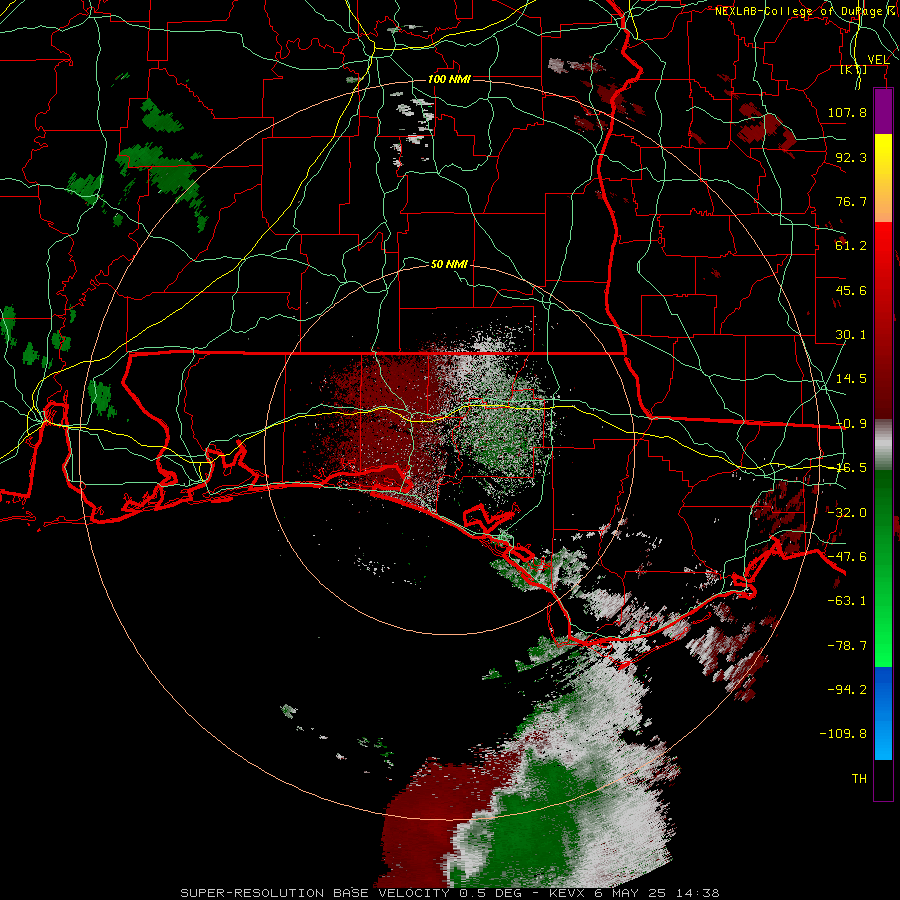Click the [KT] units label
This screenshot has height=900, width=900.
pyautogui.click(x=854, y=69)
